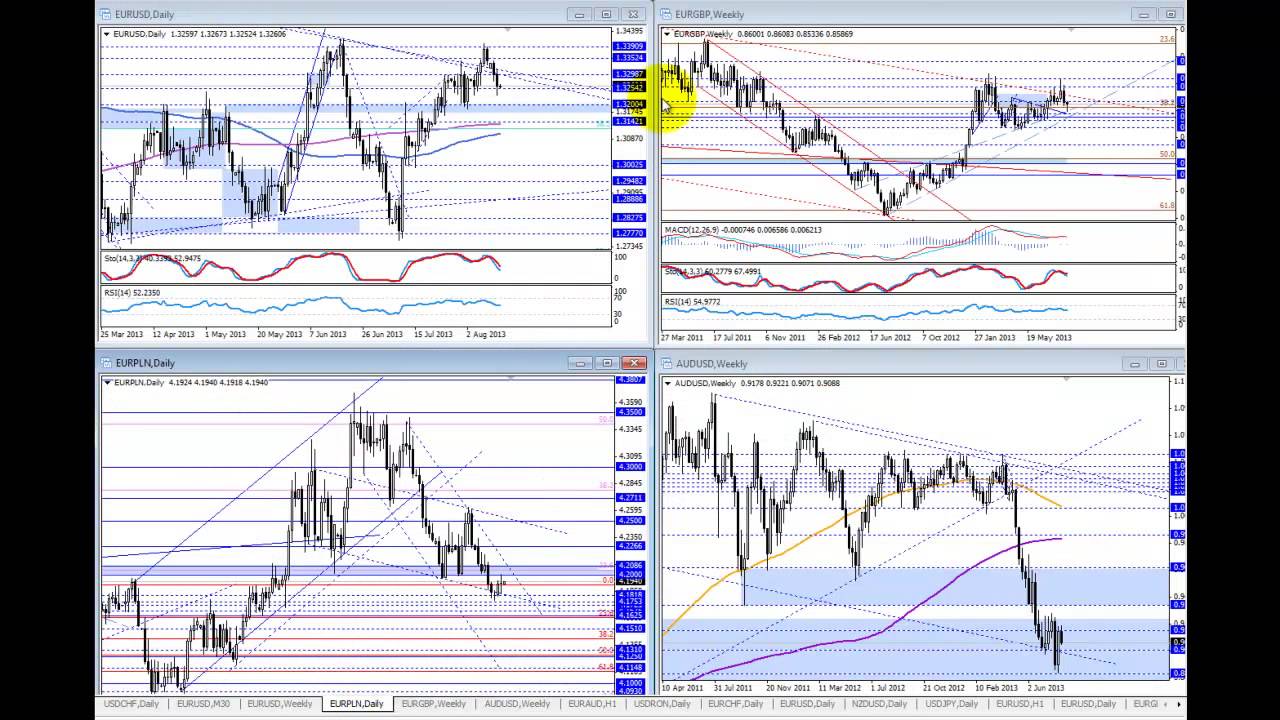Minimize the AUDUSD,Weekly chart window

[x=1135, y=364]
